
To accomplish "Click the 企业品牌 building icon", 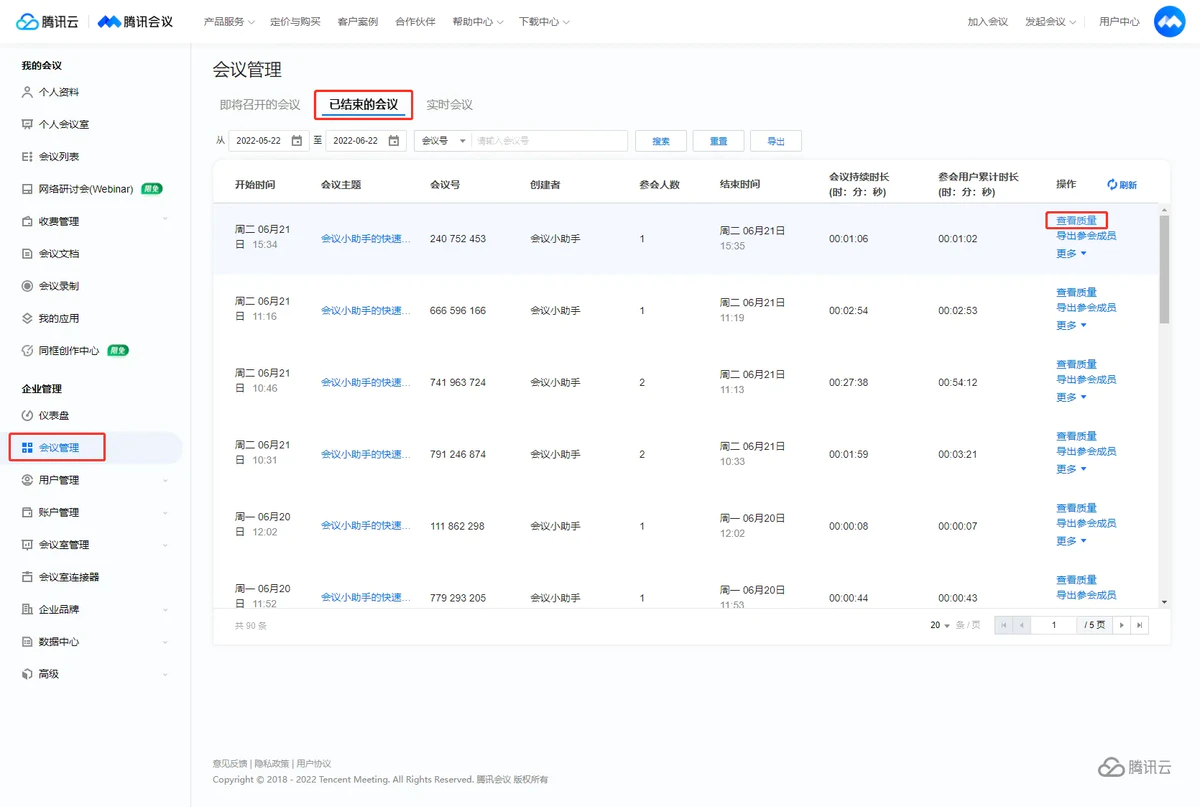I will [x=27, y=609].
